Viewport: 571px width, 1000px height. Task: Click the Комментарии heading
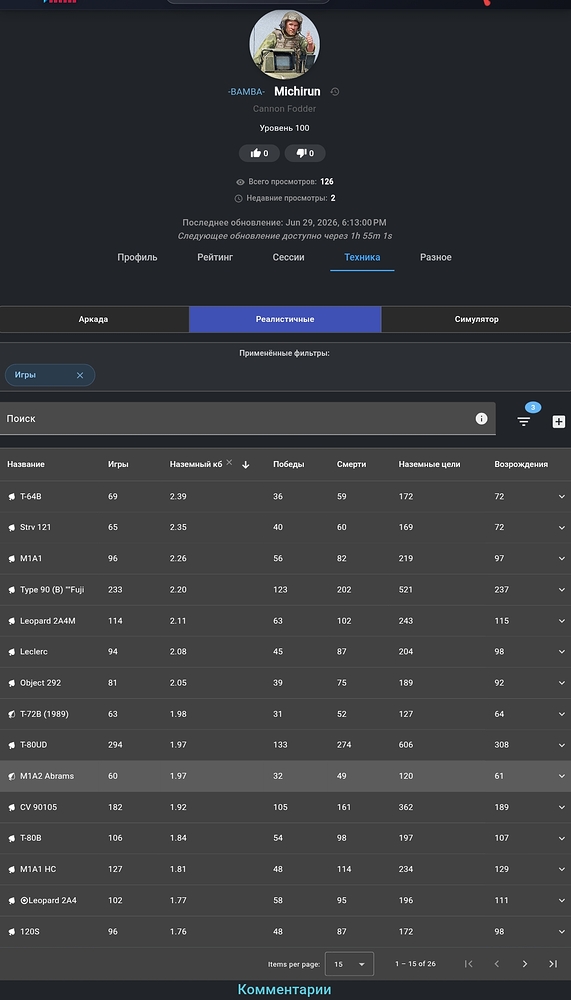(285, 990)
